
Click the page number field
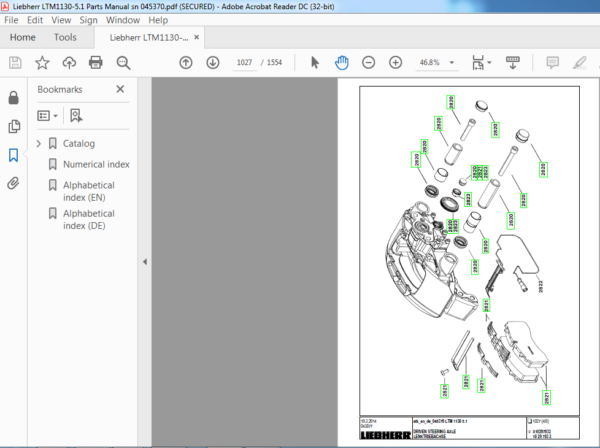[x=244, y=62]
